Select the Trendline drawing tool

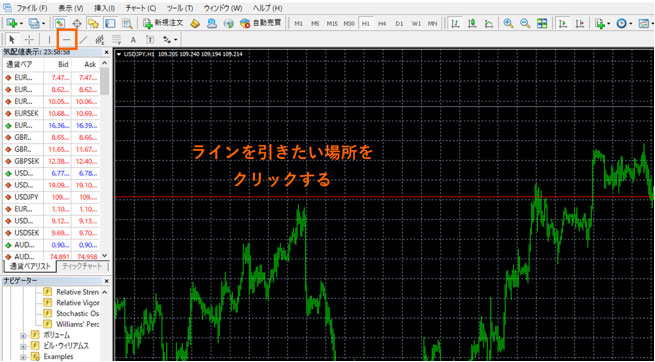(84, 40)
